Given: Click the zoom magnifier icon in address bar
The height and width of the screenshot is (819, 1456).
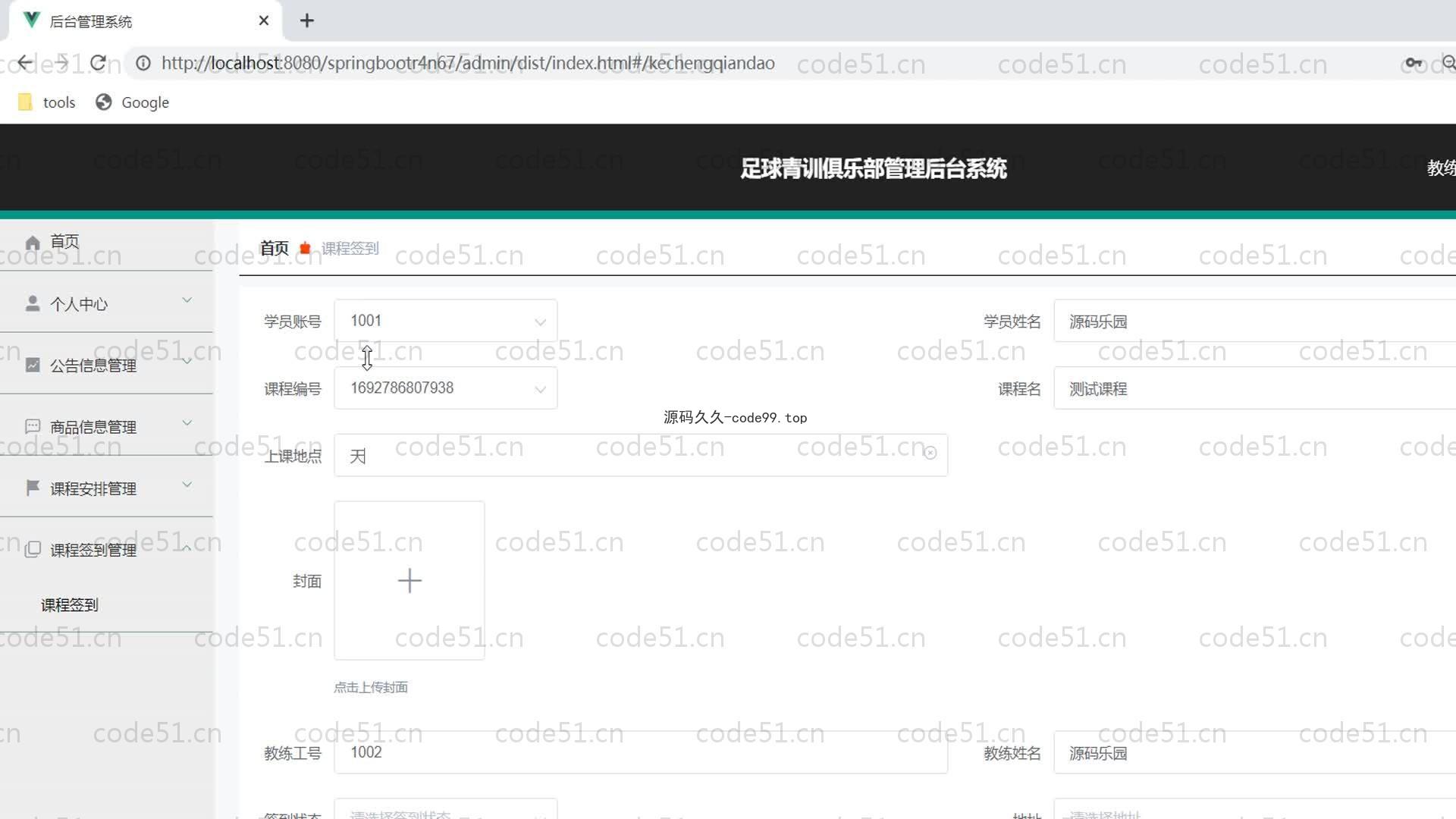Looking at the screenshot, I should tap(1448, 63).
